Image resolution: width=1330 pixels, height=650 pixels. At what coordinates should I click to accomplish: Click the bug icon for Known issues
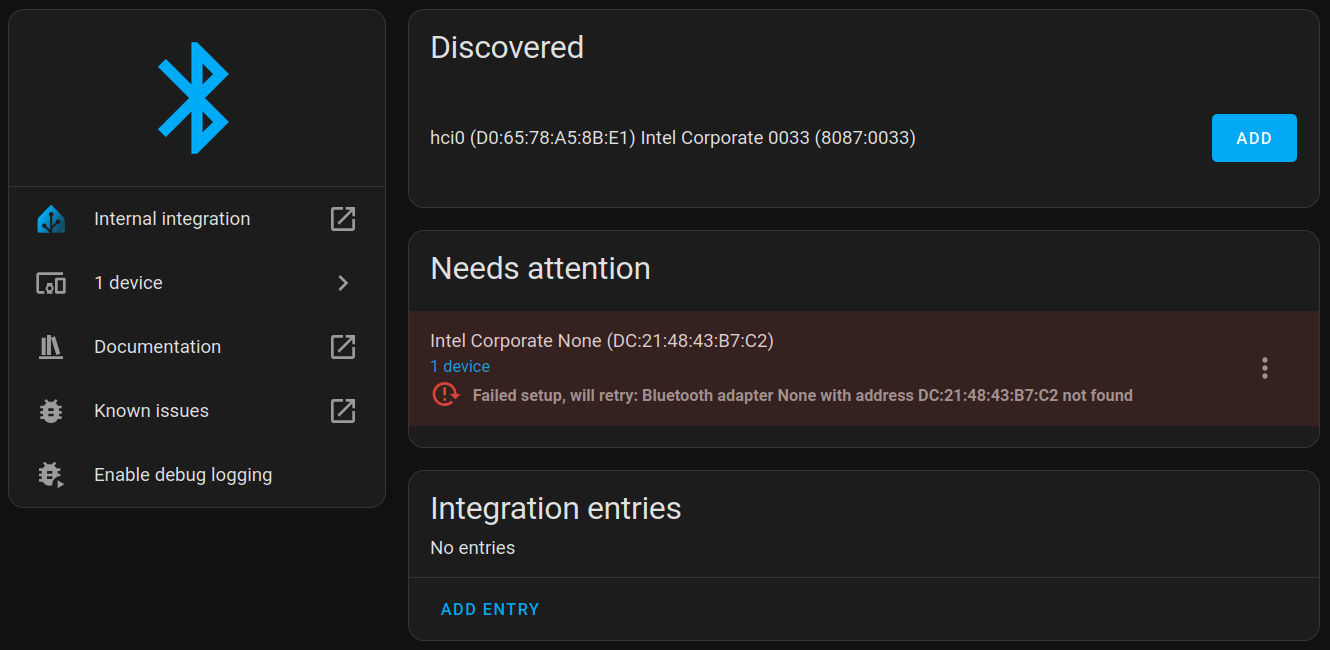(51, 411)
